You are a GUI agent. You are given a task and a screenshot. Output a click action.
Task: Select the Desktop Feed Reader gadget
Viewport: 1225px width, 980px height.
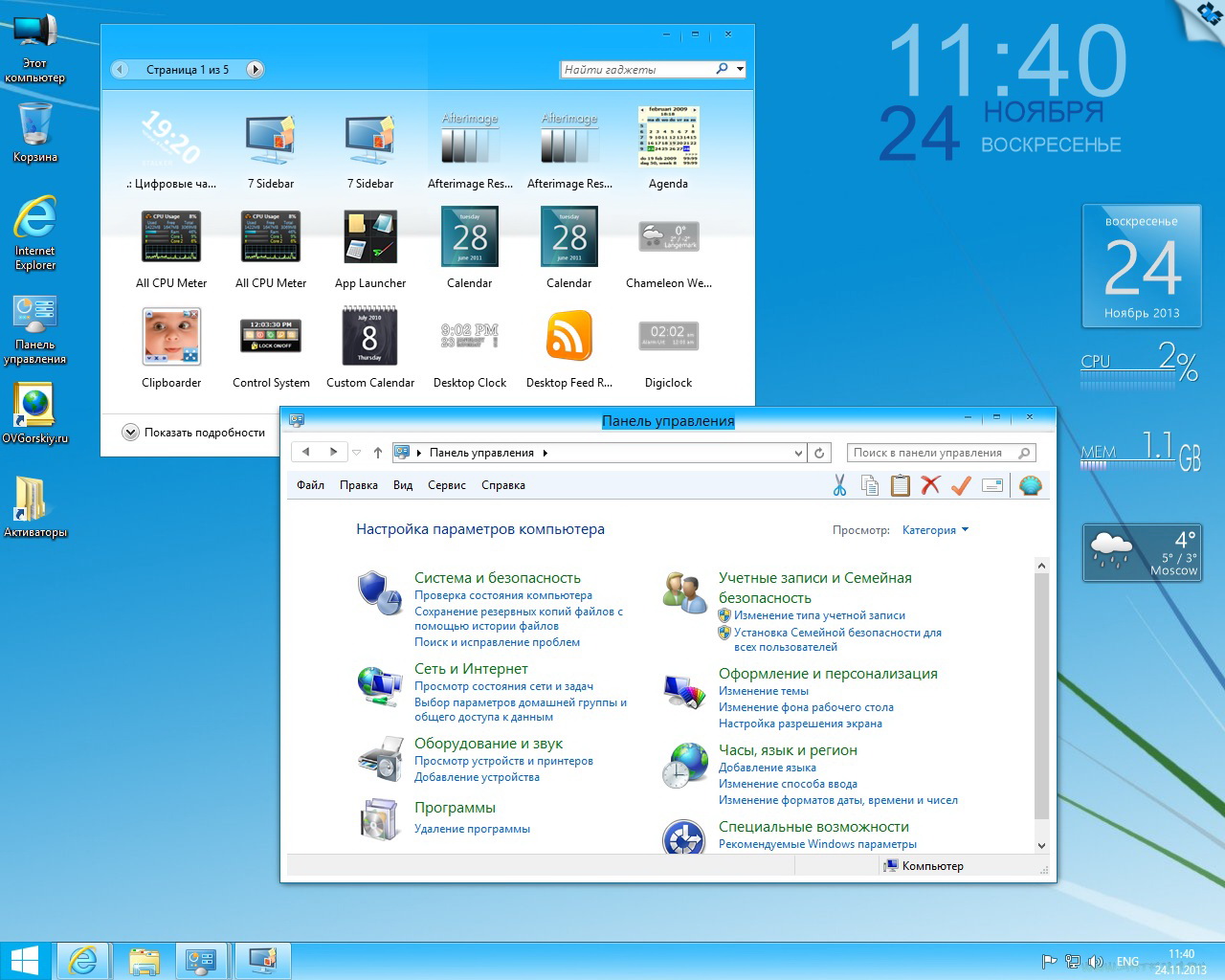pyautogui.click(x=568, y=339)
